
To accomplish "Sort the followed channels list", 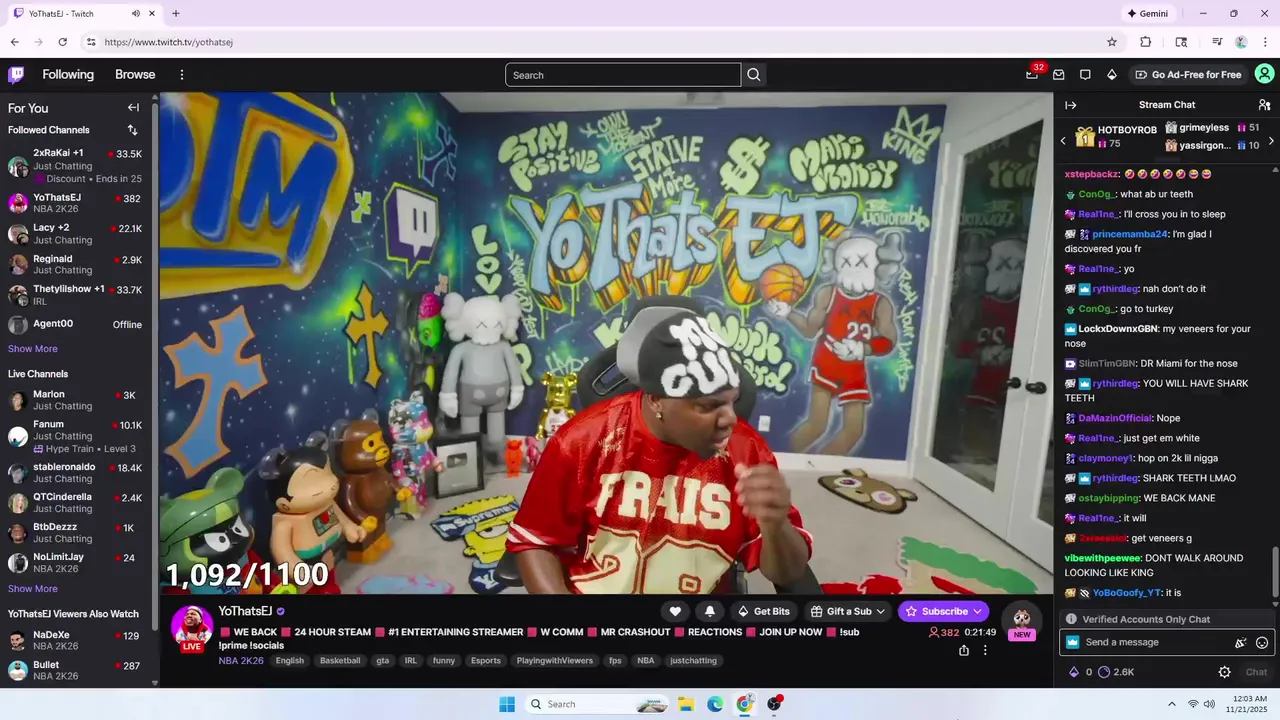I will (x=132, y=130).
